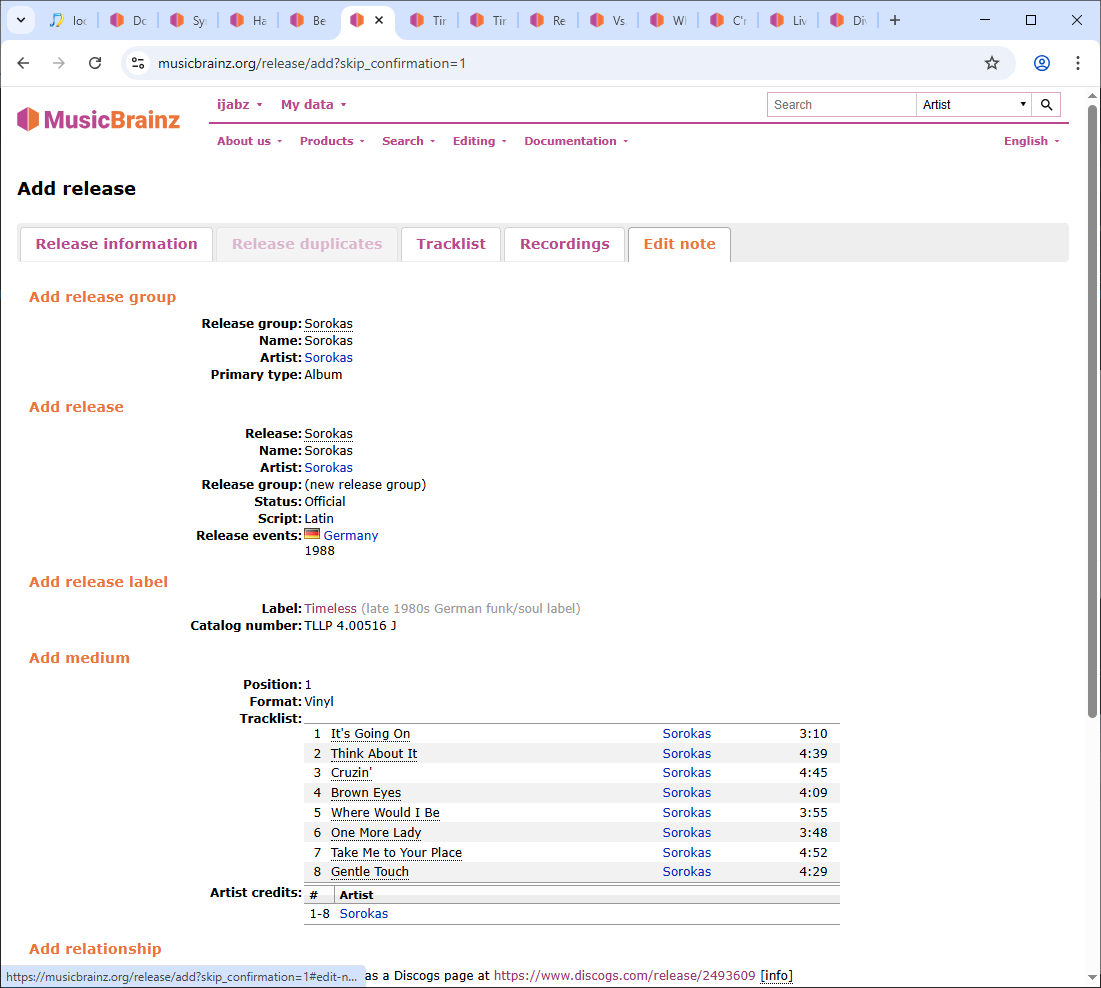Go forward in browser history
This screenshot has height=988, width=1101.
point(59,63)
